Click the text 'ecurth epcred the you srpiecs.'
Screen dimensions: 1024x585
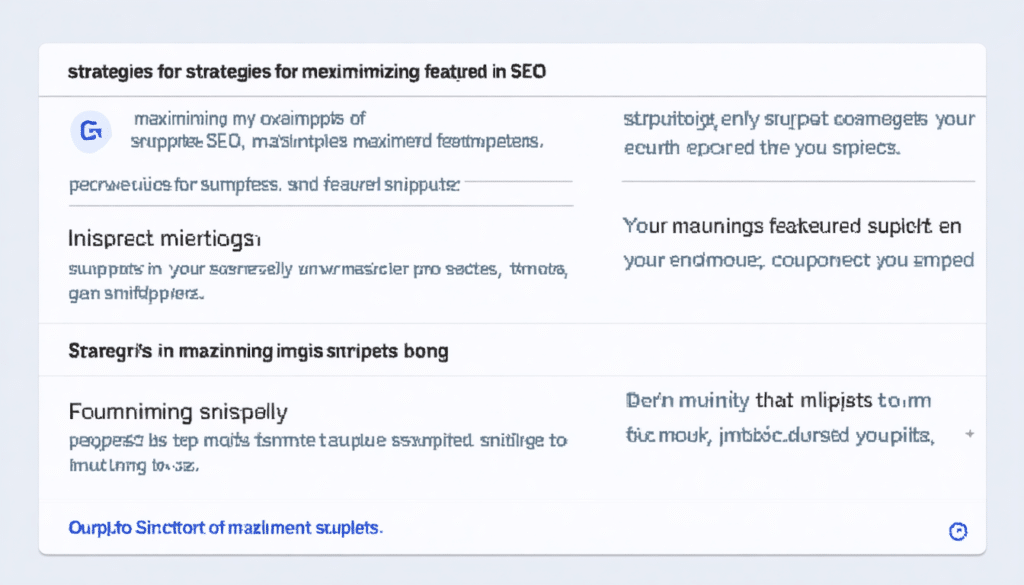[762, 148]
